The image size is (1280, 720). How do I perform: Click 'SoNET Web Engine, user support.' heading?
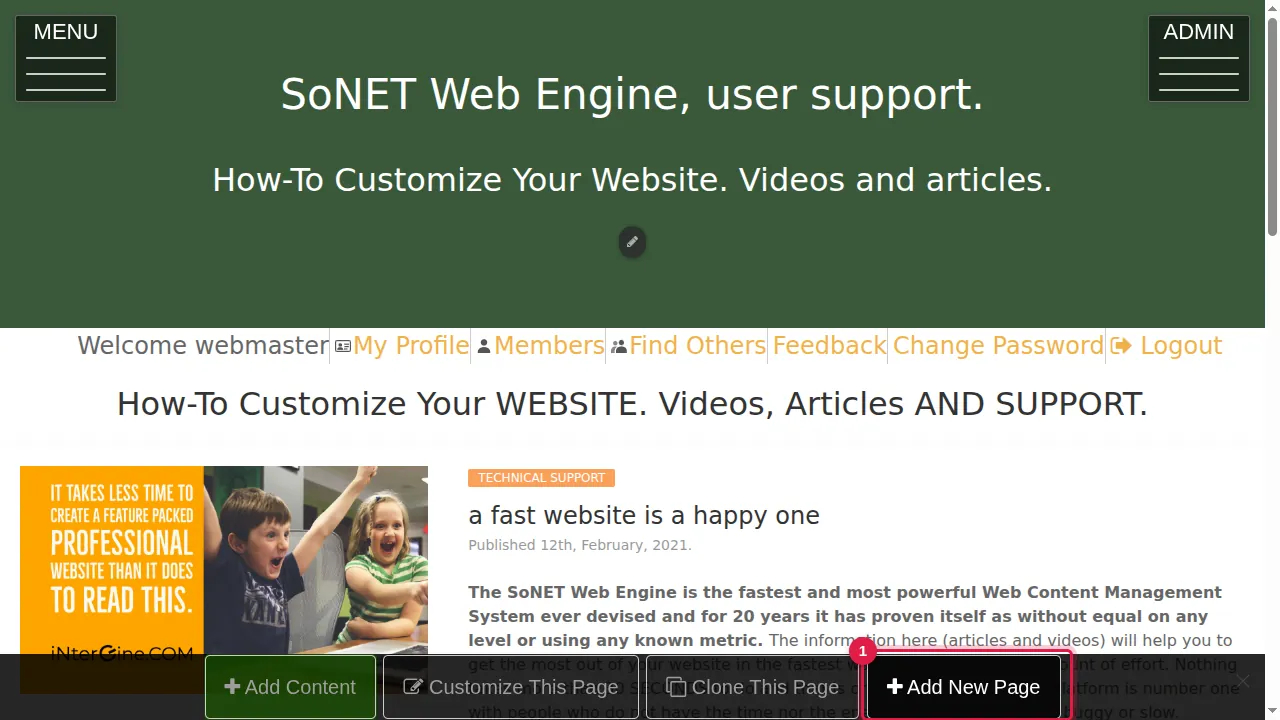[632, 94]
